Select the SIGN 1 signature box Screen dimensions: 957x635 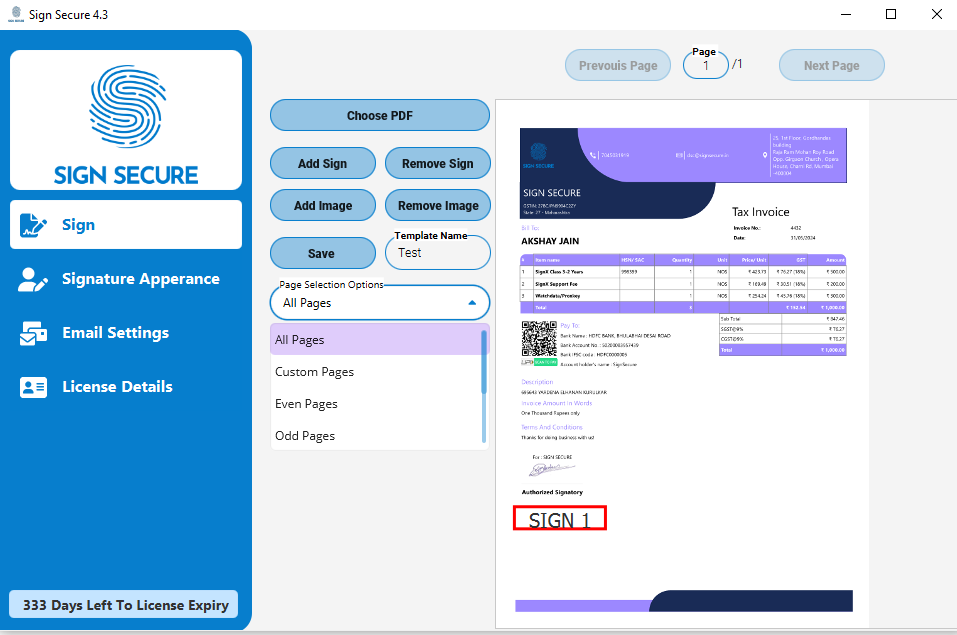click(560, 518)
